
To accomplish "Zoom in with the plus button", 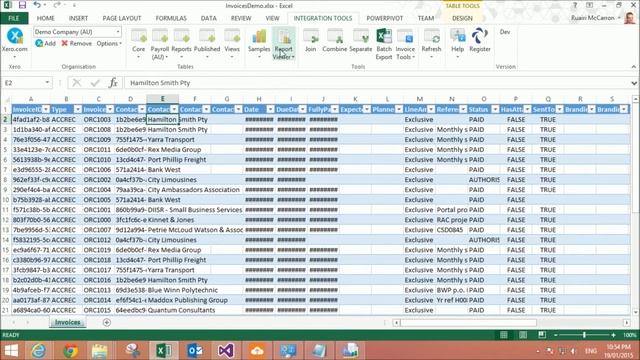I will (x=613, y=335).
